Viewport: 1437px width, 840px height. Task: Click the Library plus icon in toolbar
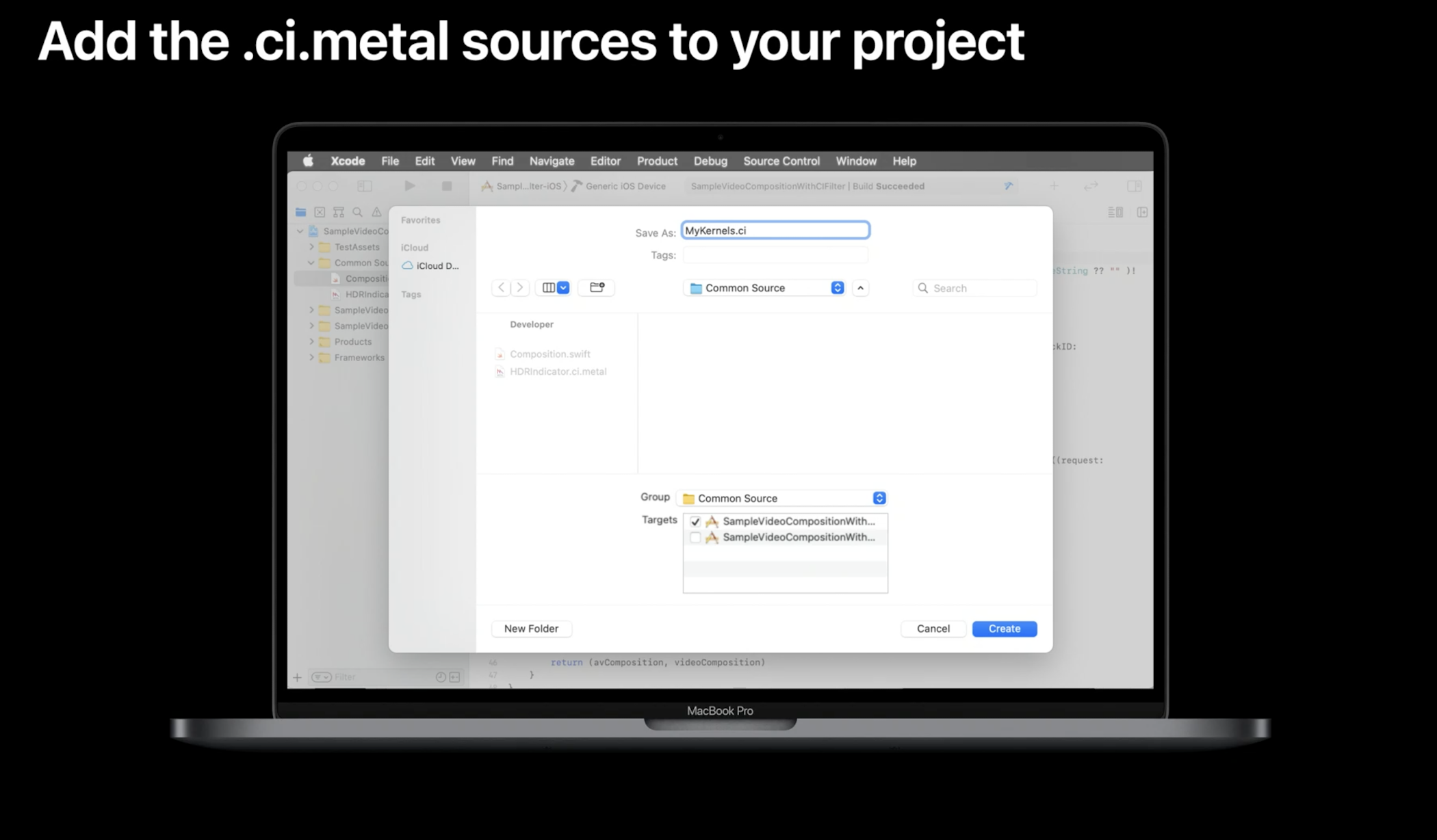[1054, 186]
